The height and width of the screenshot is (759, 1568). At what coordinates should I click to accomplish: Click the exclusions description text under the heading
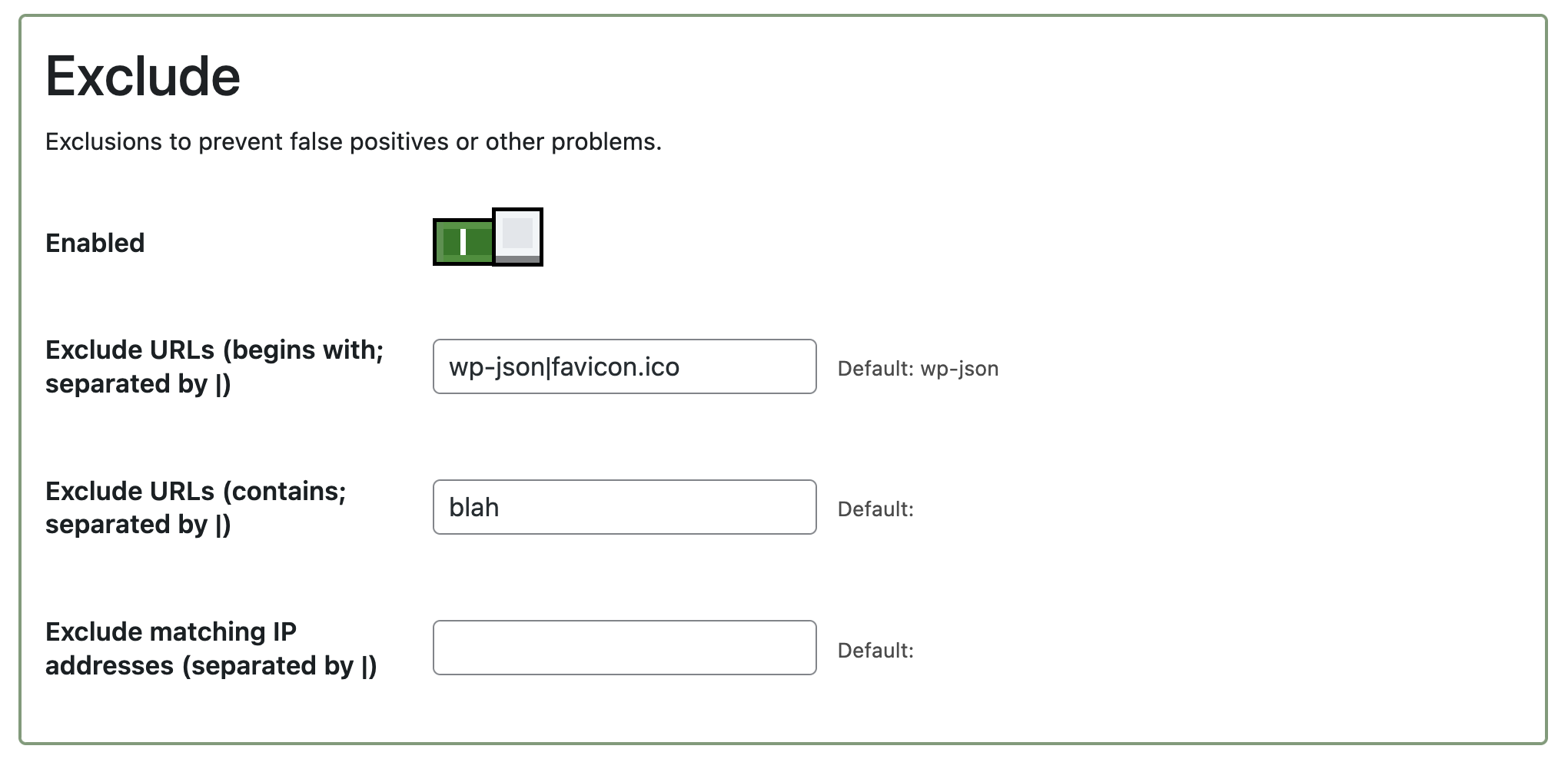point(353,142)
